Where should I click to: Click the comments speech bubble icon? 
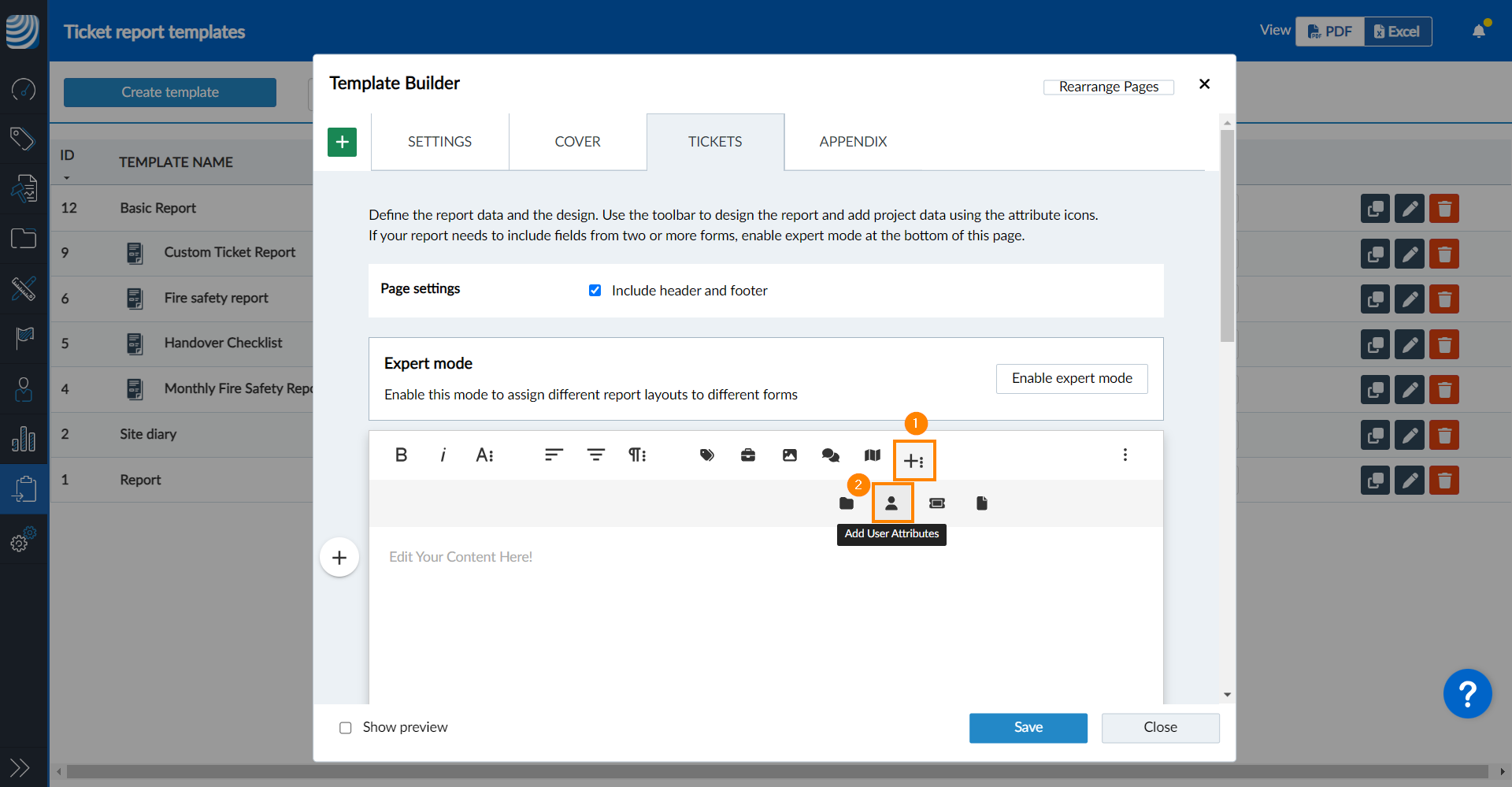point(830,455)
